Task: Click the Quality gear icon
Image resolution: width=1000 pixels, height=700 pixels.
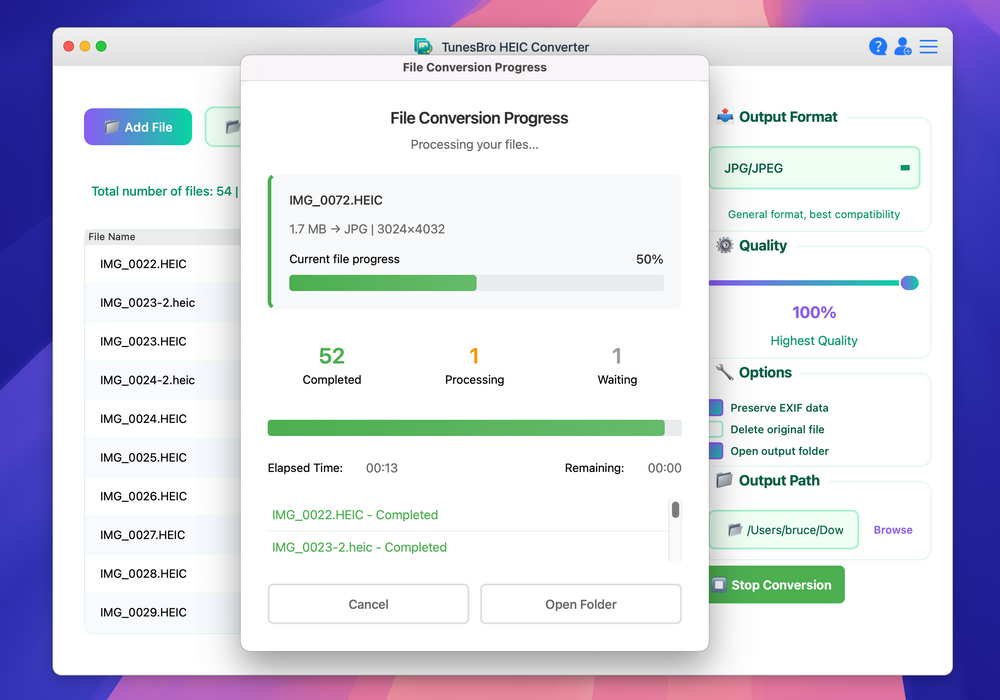Action: point(724,245)
